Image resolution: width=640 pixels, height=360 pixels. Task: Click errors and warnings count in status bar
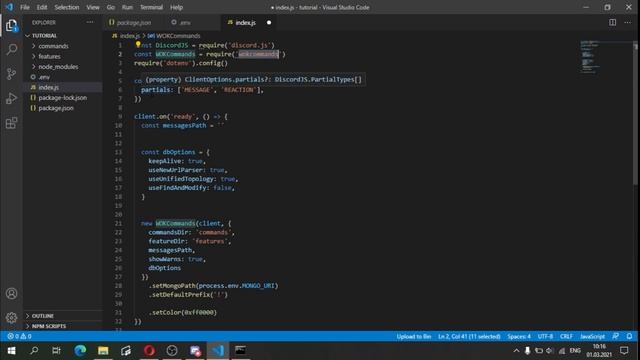pos(19,336)
